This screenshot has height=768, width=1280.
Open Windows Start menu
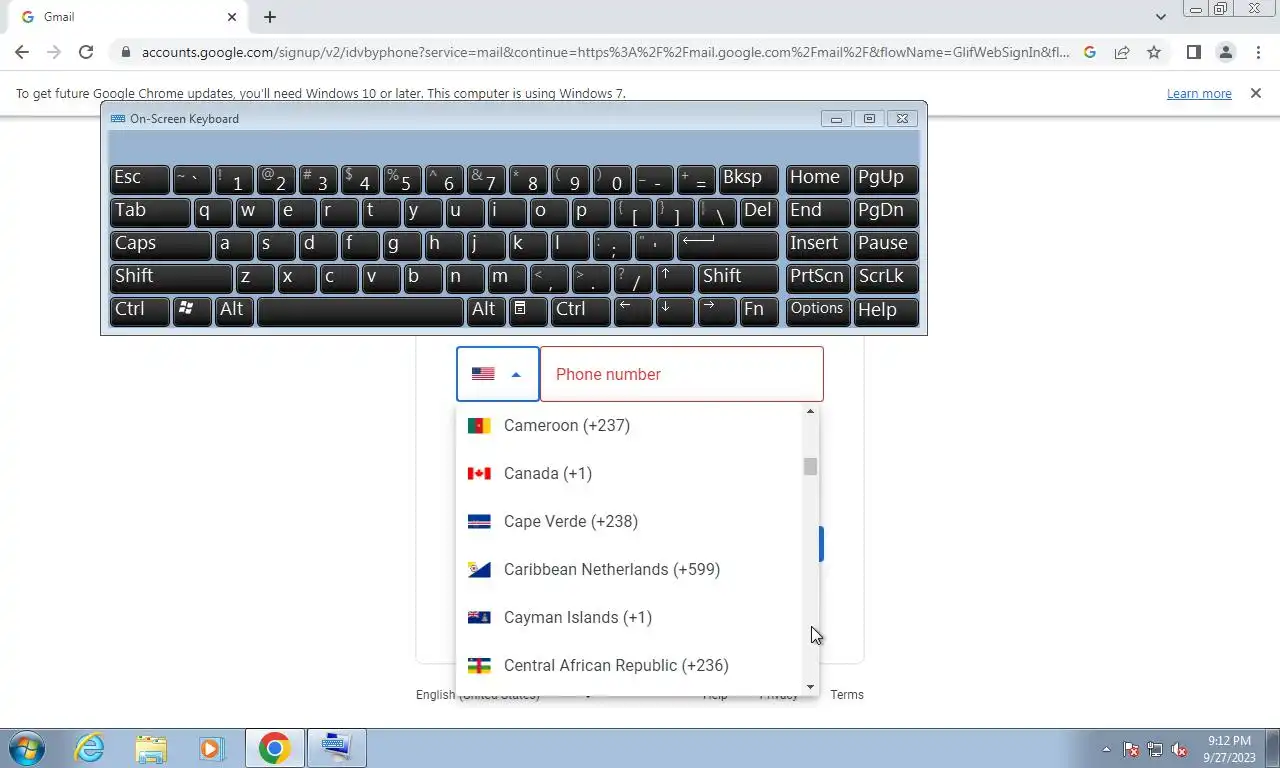(27, 748)
